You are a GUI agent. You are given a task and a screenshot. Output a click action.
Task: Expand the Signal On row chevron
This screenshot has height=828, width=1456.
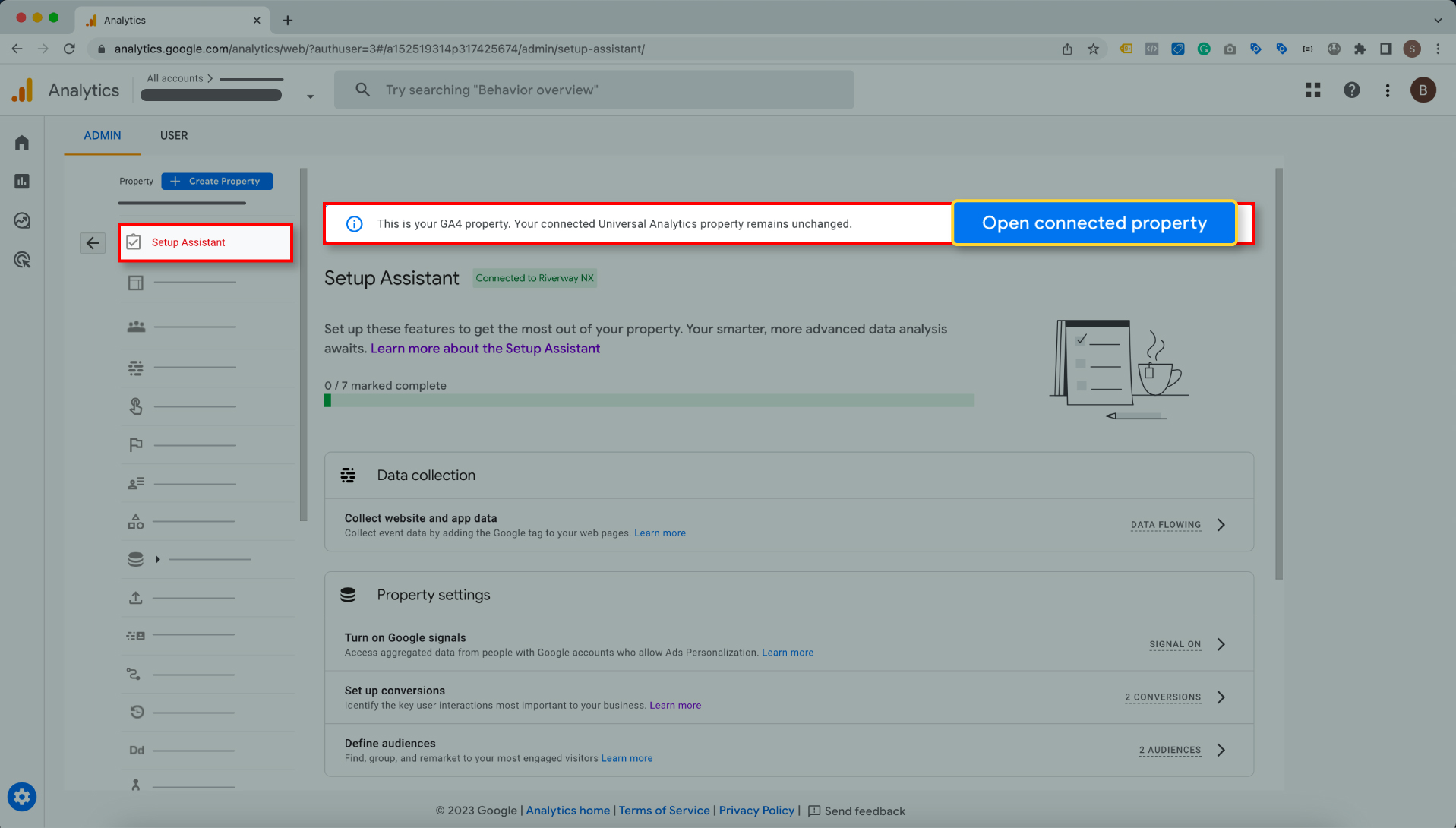(x=1221, y=644)
